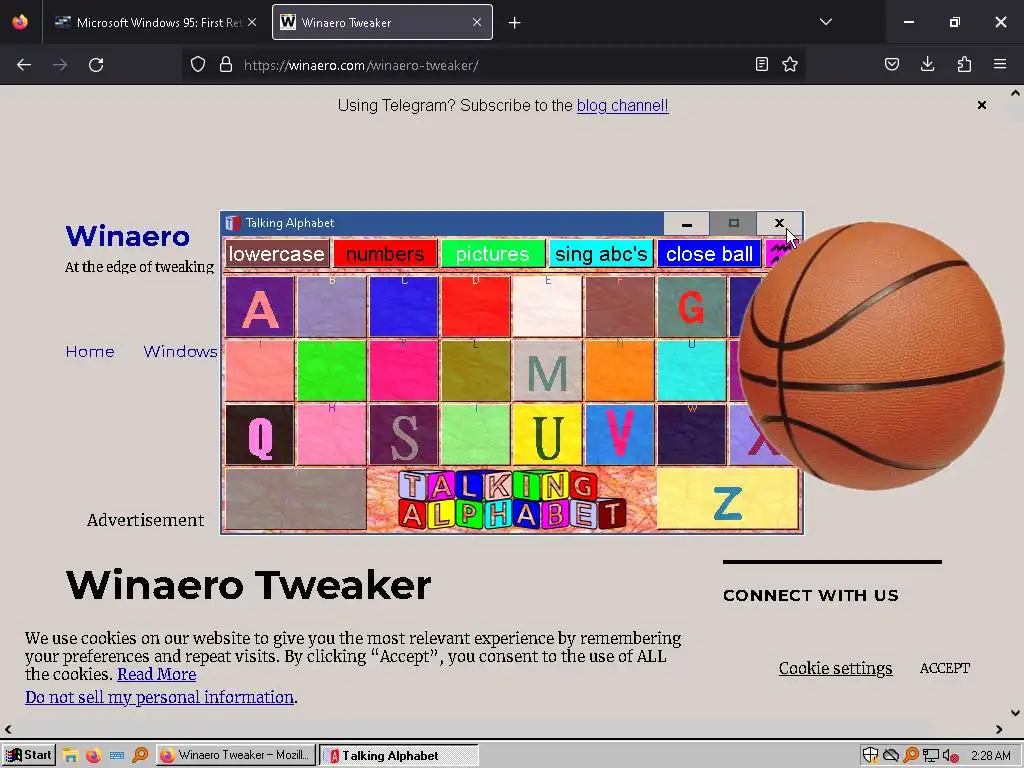This screenshot has height=768, width=1024.
Task: Click the gray tile with letter M
Action: click(x=547, y=370)
